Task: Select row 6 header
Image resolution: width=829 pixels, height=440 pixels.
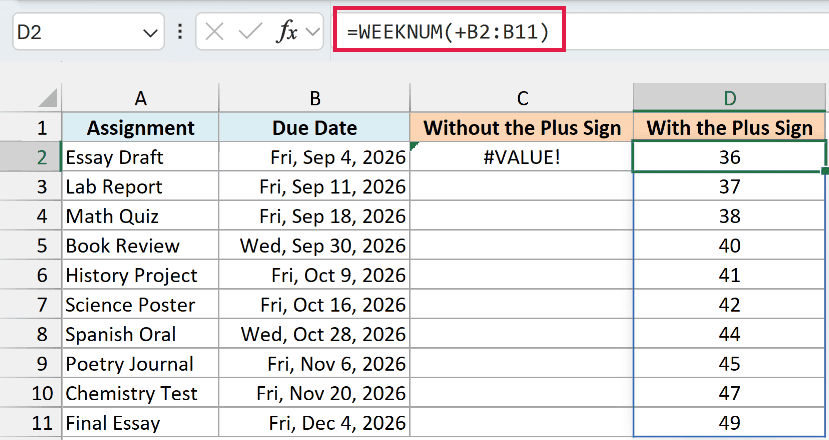Action: click(31, 276)
